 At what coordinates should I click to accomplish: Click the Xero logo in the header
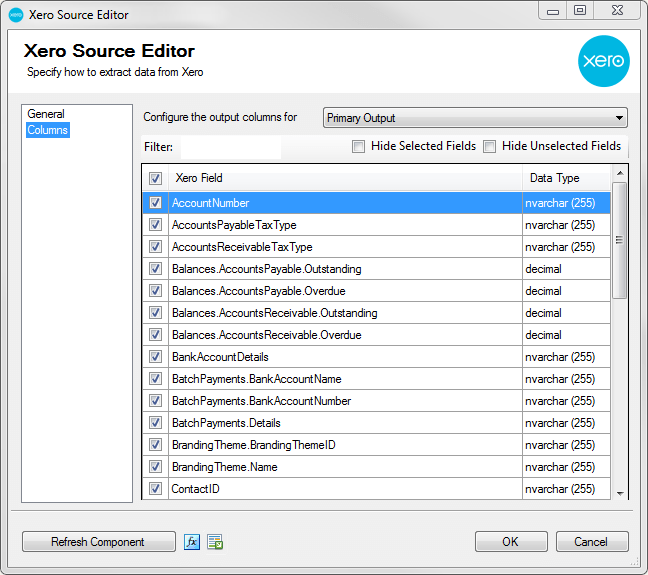coord(603,61)
